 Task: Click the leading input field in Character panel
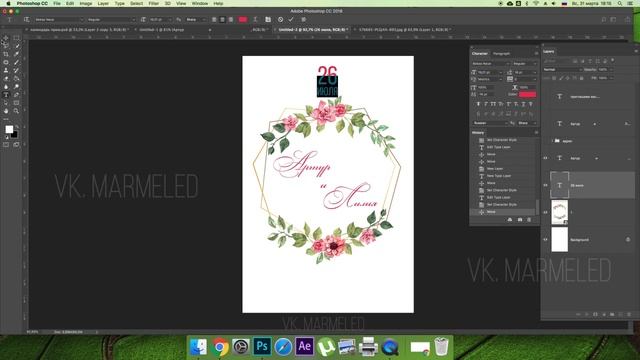pos(526,72)
